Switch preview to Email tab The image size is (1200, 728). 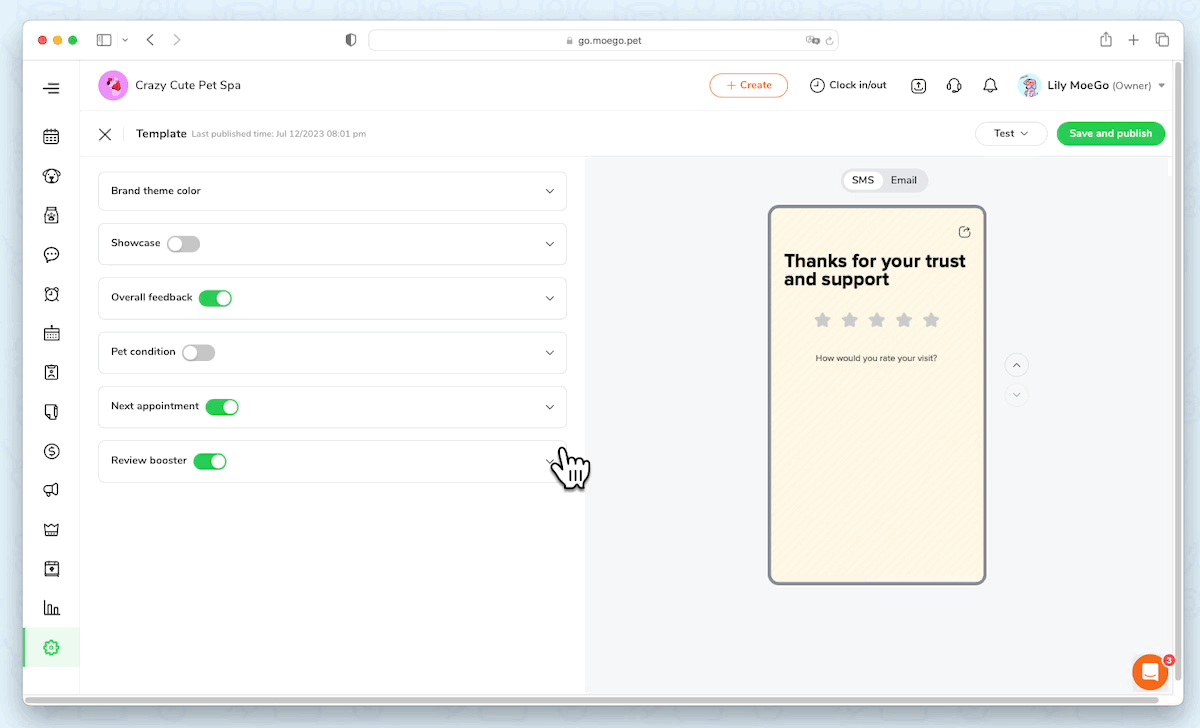[x=904, y=181]
